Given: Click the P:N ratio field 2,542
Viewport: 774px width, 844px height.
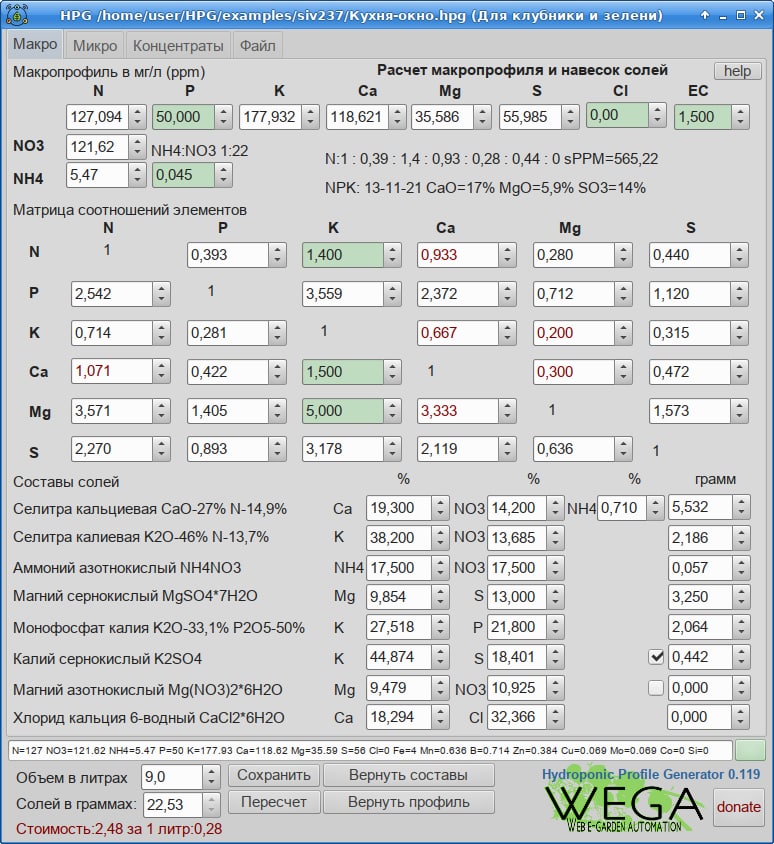Looking at the screenshot, I should pos(112,294).
